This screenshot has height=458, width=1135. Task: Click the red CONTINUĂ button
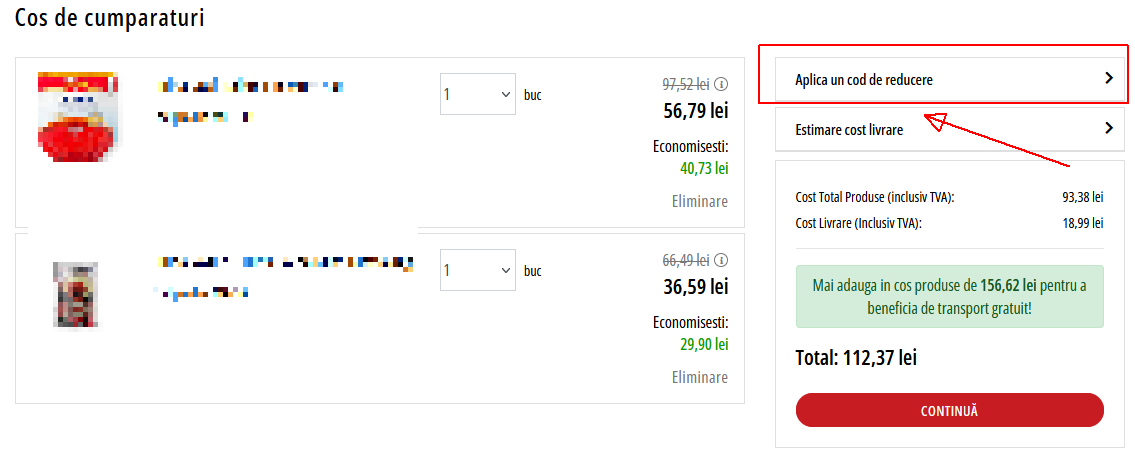(x=949, y=410)
